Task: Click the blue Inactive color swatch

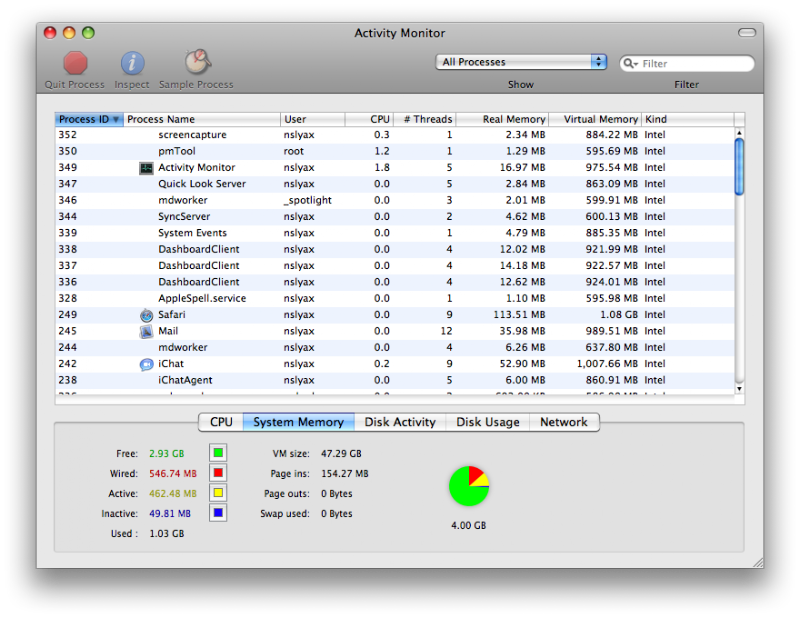Action: click(x=218, y=513)
